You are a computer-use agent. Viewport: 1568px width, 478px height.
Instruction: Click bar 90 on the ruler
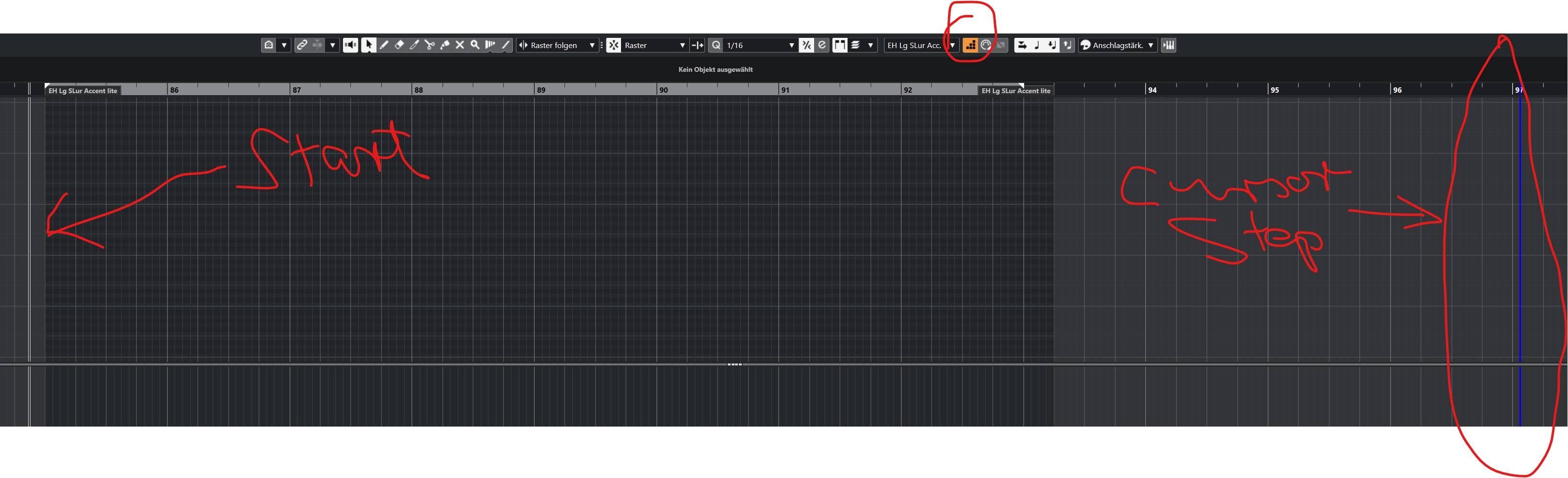[x=664, y=90]
